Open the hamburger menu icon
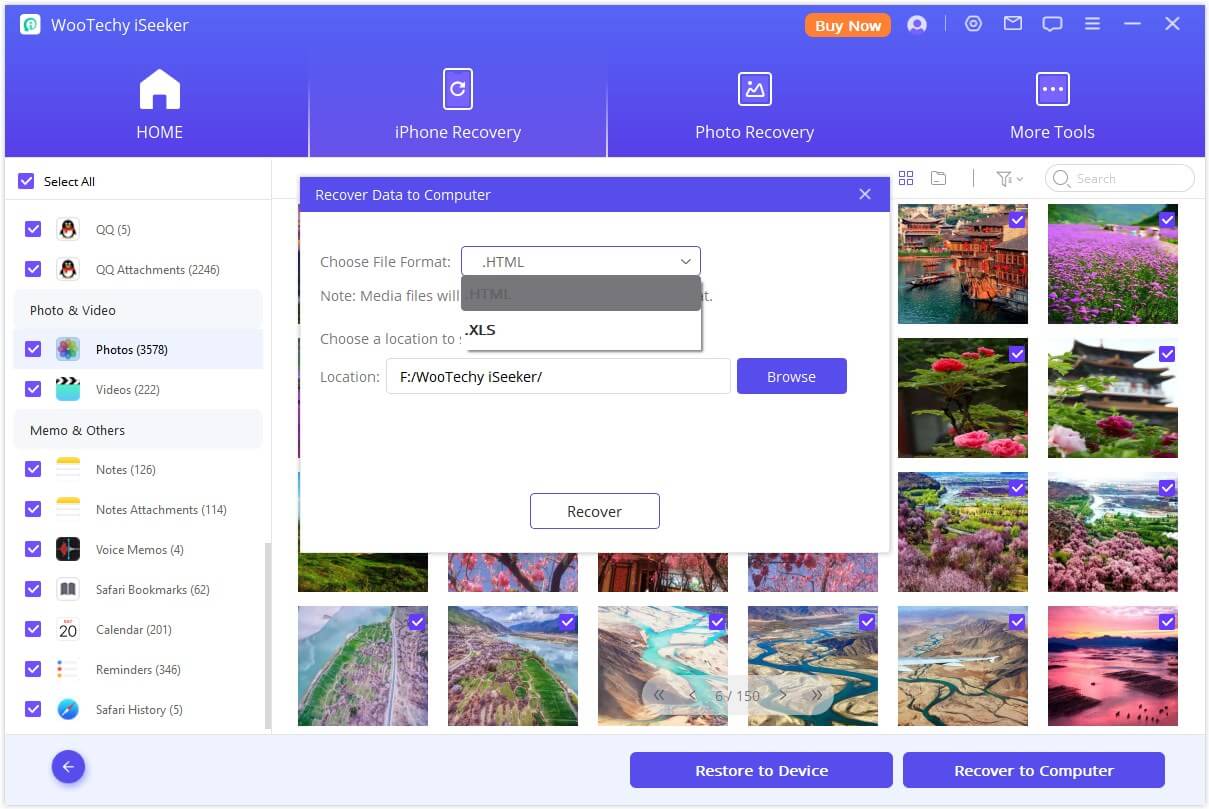The width and height of the screenshot is (1209, 809). (x=1092, y=25)
